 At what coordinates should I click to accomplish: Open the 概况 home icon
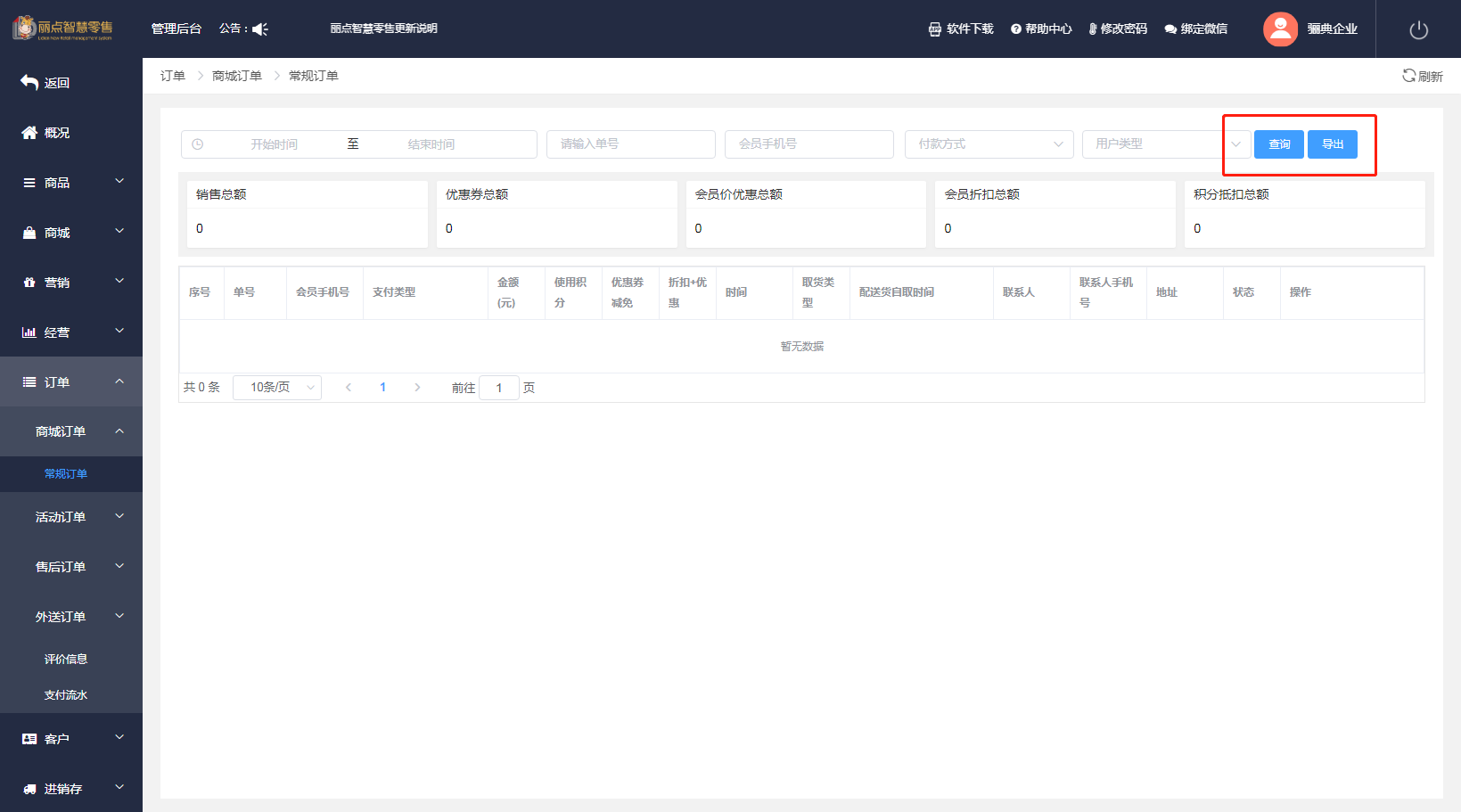coord(29,132)
